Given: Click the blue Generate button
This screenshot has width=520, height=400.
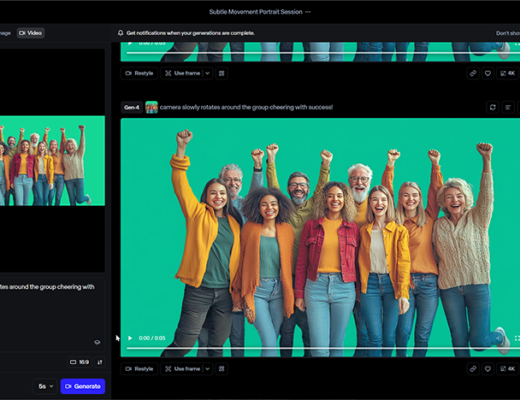Looking at the screenshot, I should 83,386.
